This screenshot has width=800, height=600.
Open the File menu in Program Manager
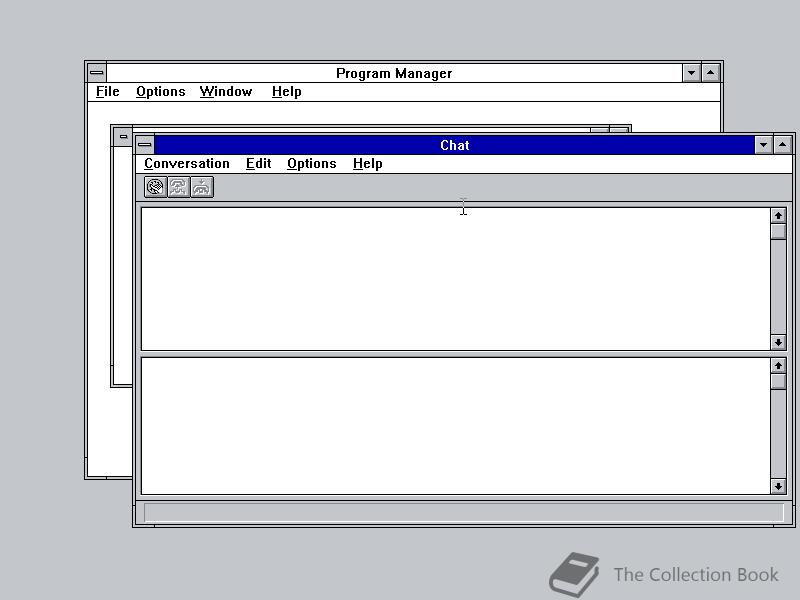[x=108, y=92]
